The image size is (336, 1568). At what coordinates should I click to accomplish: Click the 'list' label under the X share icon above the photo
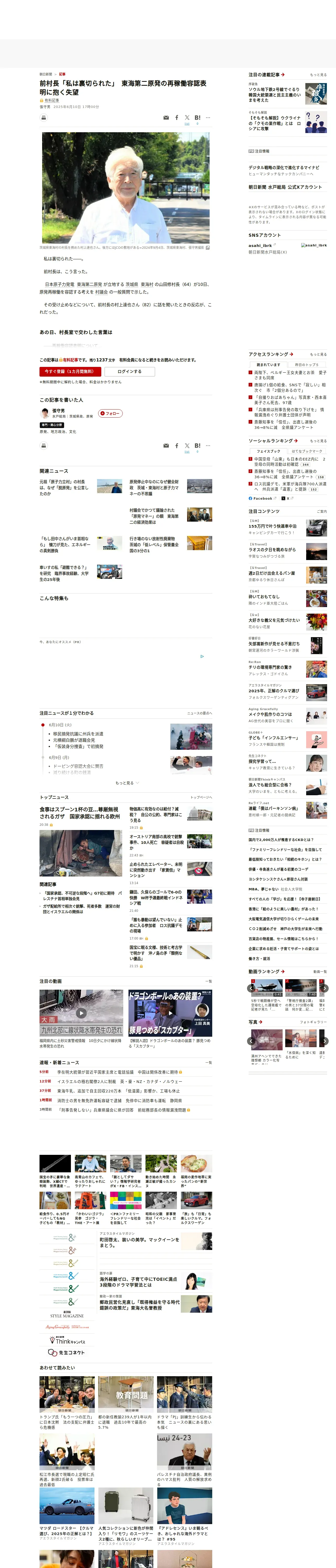pos(187,124)
